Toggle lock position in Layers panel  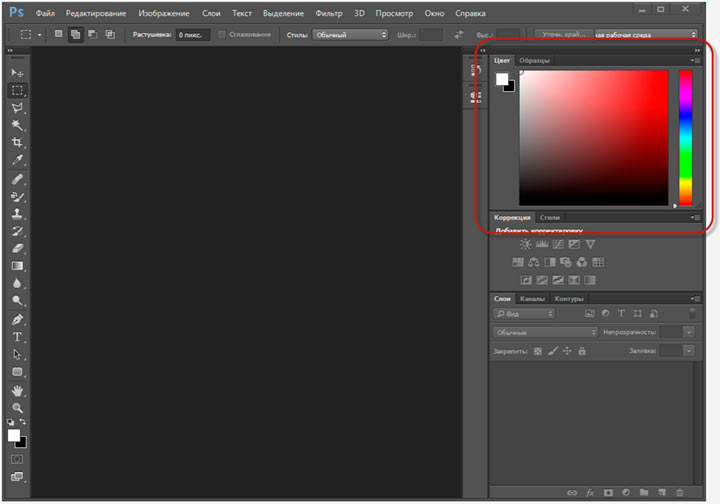(x=568, y=351)
